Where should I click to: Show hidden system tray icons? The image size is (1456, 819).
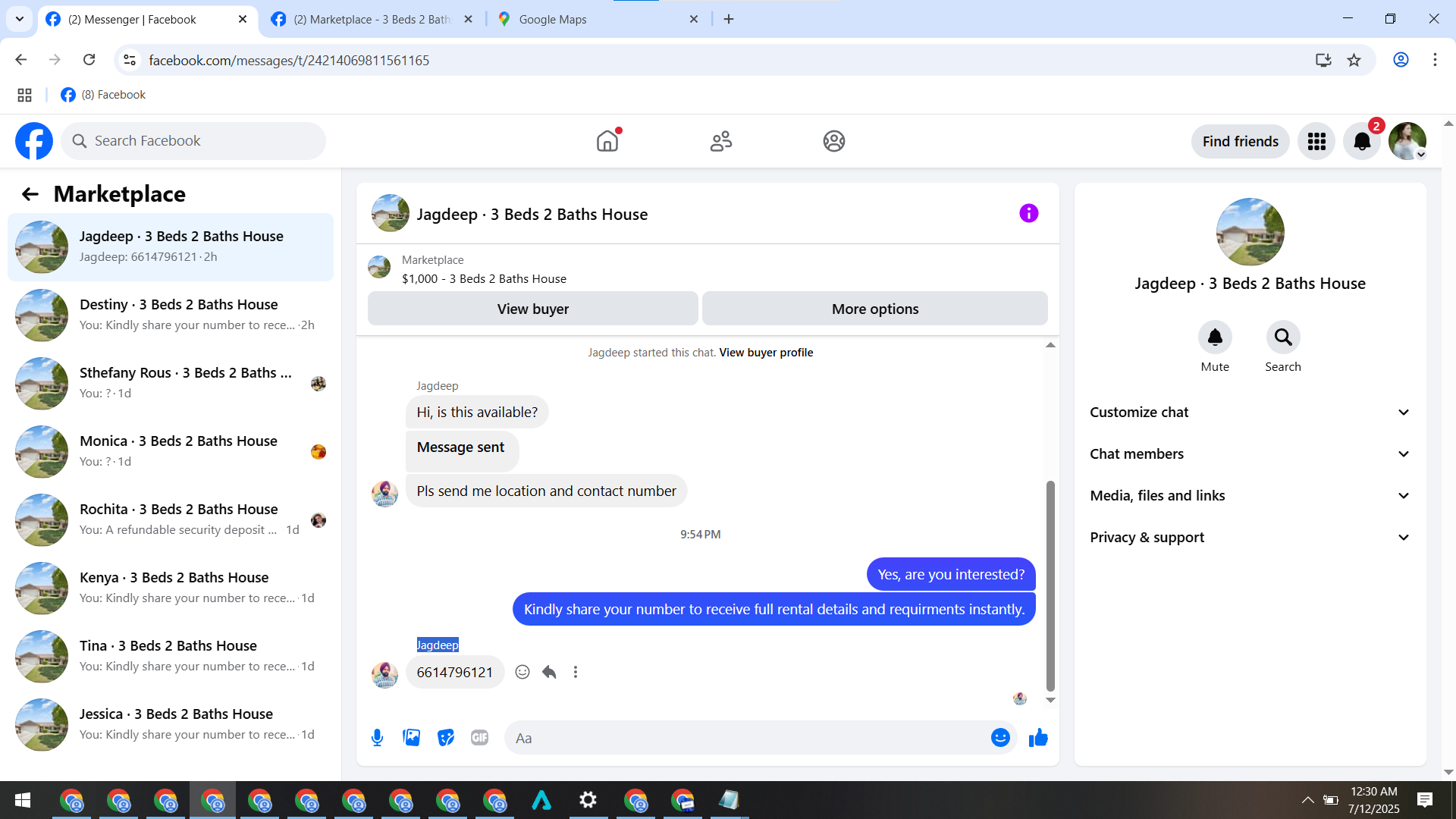(1308, 800)
